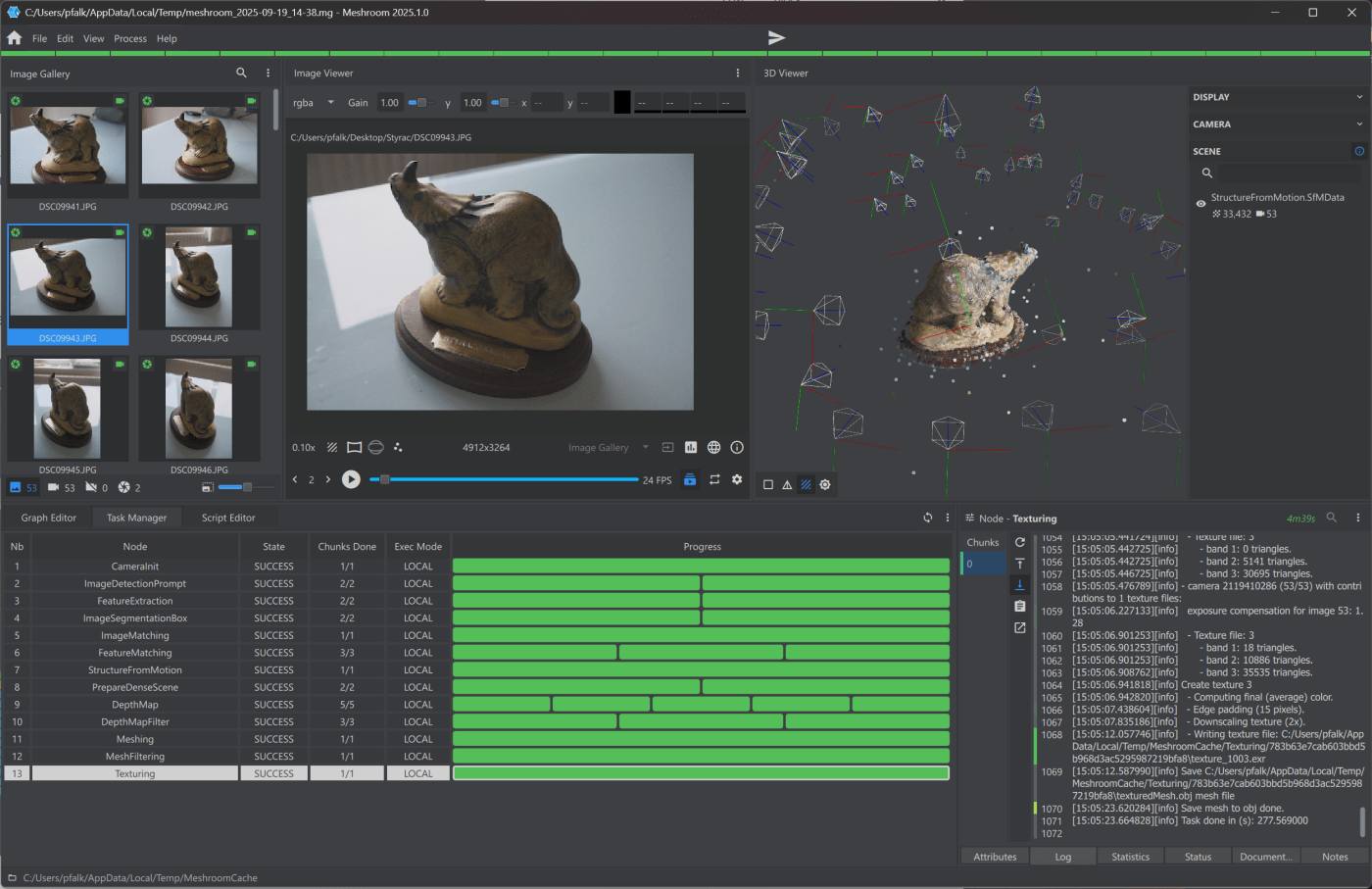1372x889 pixels.
Task: Toggle visibility of StructureFromMotion.SfMData
Action: 1200,204
